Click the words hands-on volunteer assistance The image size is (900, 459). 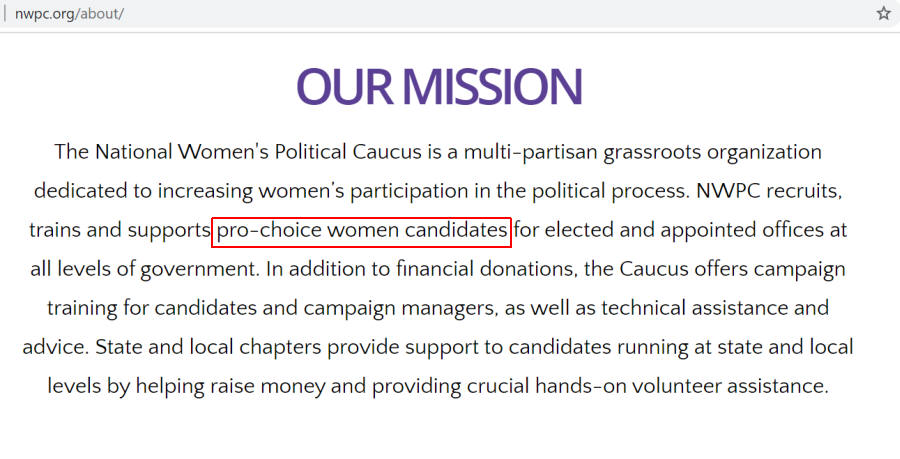(x=682, y=386)
